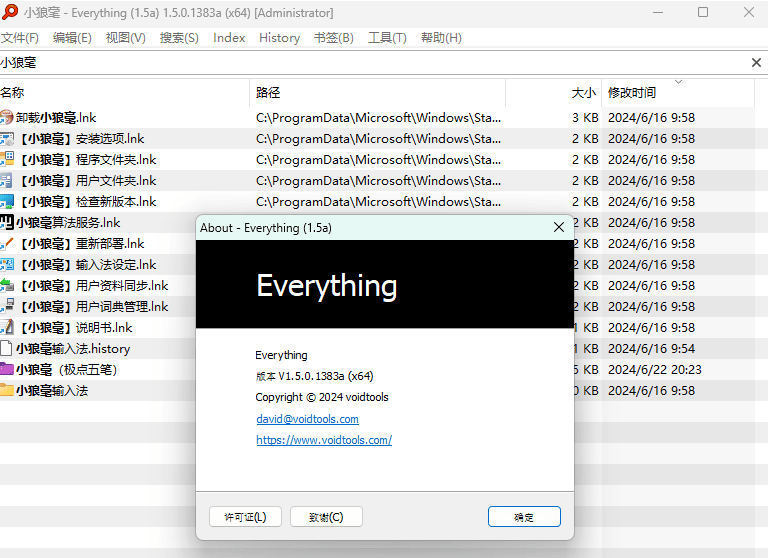
Task: Click the 【小狼毫】安装选项.lnk shortcut icon
Action: click(7, 139)
